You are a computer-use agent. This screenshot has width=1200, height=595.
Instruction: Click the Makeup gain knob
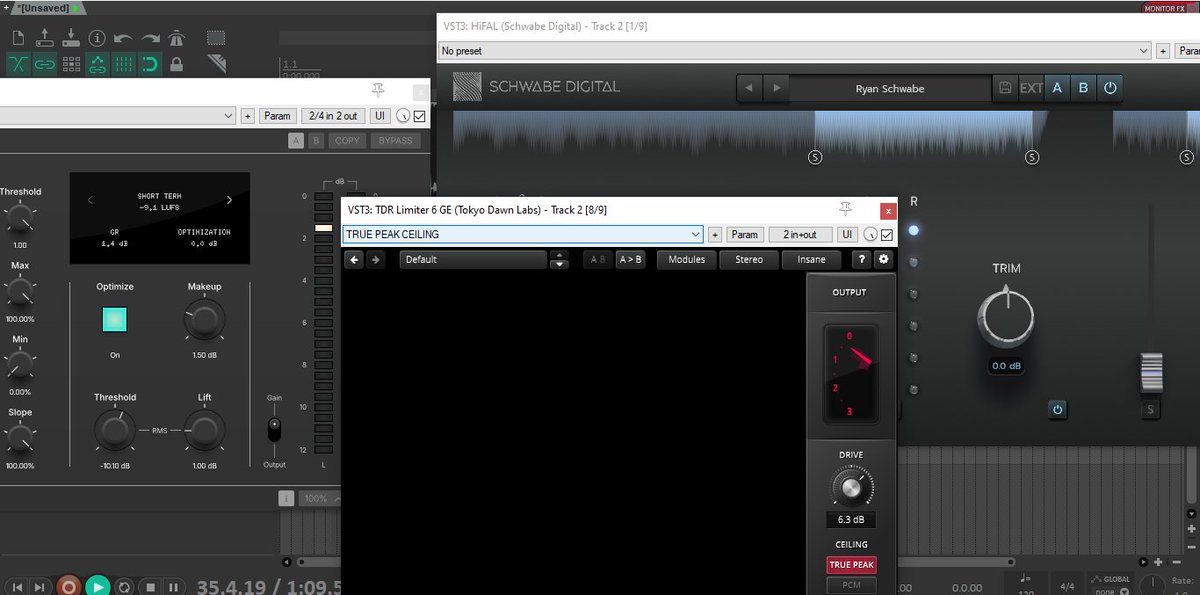204,320
